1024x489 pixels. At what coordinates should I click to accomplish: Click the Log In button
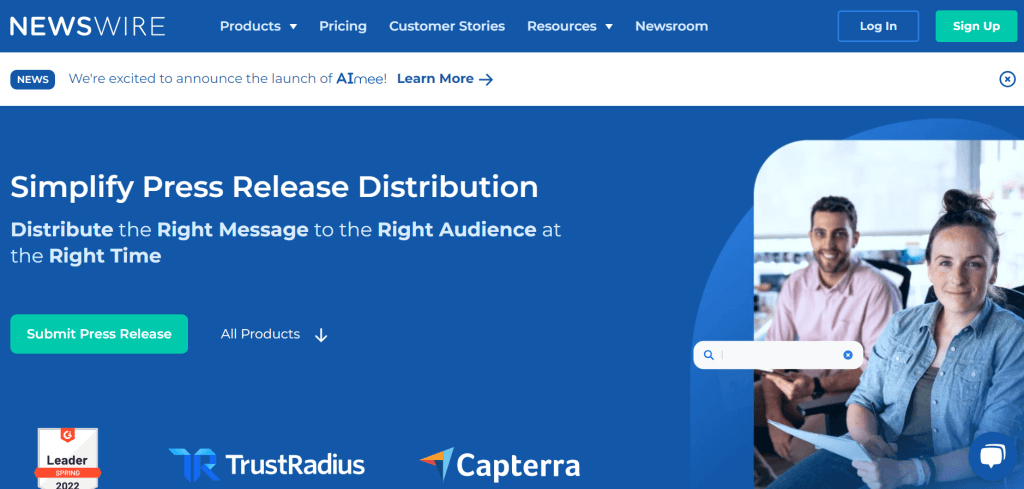(x=878, y=26)
